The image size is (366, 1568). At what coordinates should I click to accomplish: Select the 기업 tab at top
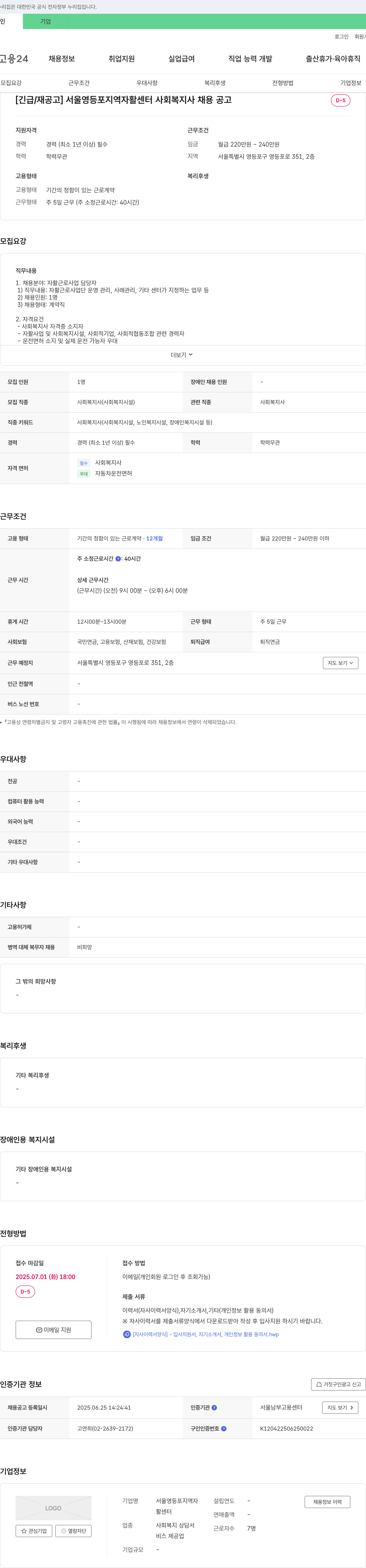(46, 21)
